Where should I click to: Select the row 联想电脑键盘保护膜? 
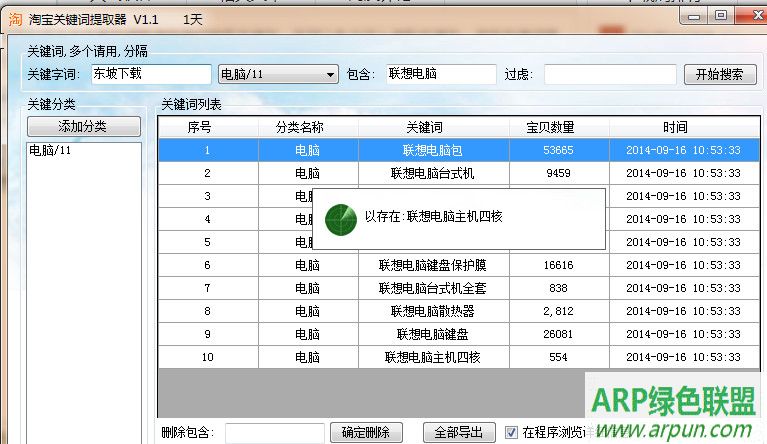459,265
